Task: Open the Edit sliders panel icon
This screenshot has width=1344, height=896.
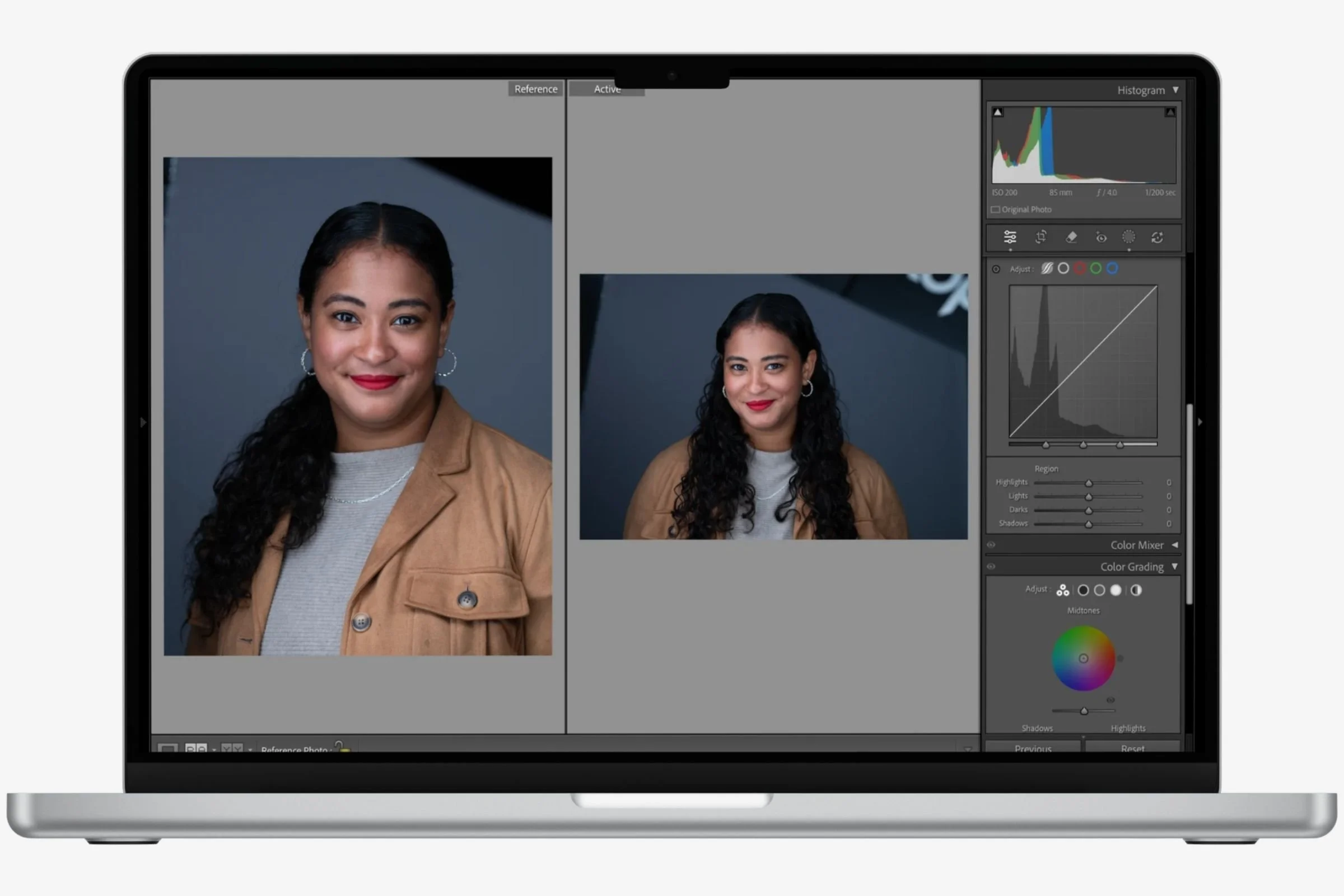Action: pos(1010,236)
